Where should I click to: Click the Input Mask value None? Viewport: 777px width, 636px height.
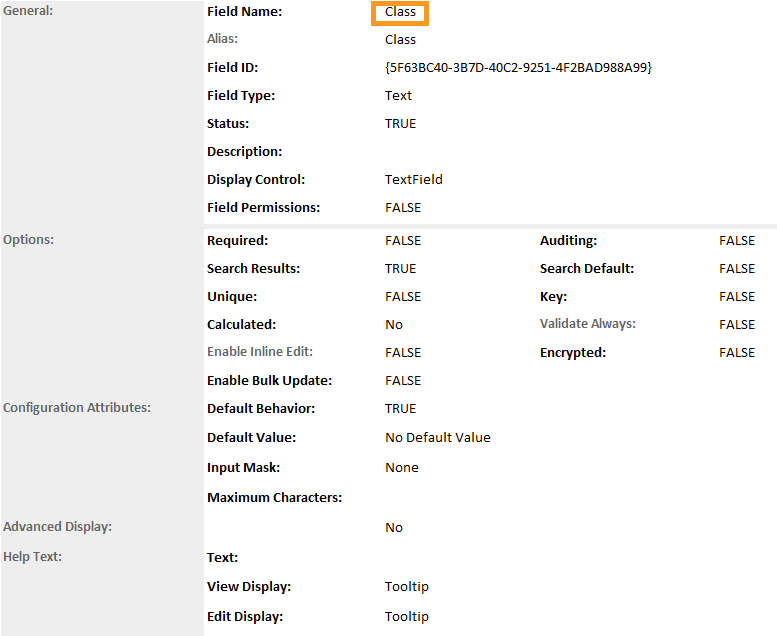coord(401,468)
